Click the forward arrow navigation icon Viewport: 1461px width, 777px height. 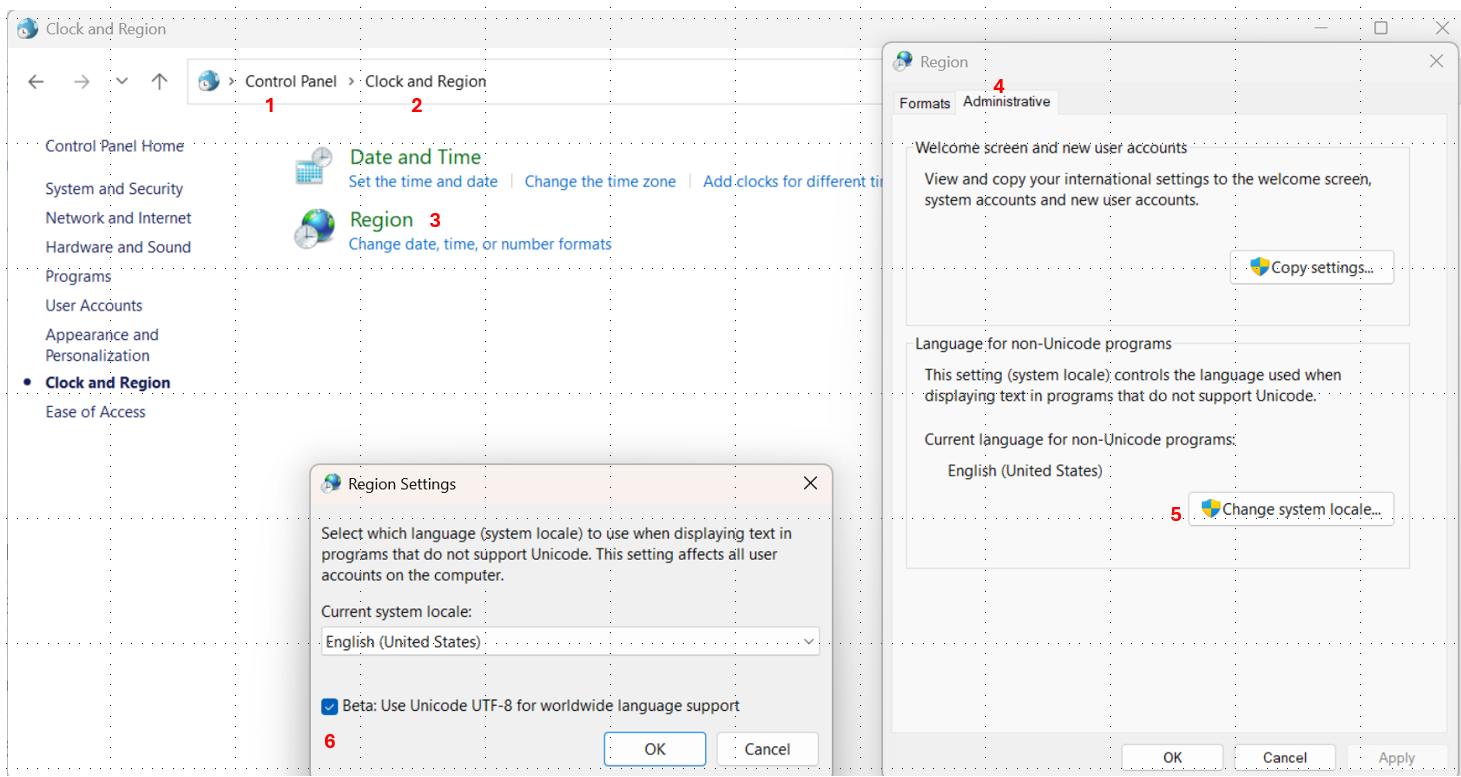pos(82,82)
